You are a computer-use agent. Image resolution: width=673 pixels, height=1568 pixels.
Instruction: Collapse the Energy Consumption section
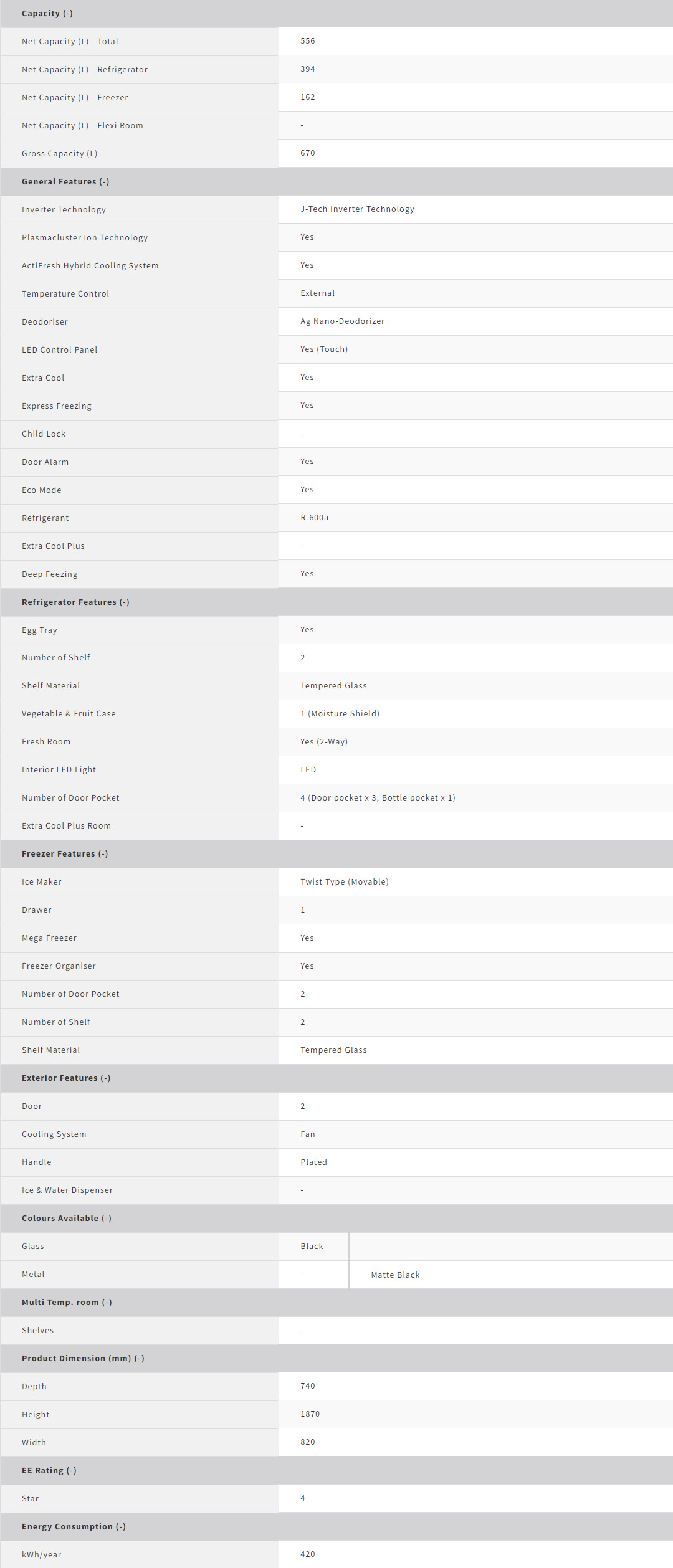pos(74,1527)
